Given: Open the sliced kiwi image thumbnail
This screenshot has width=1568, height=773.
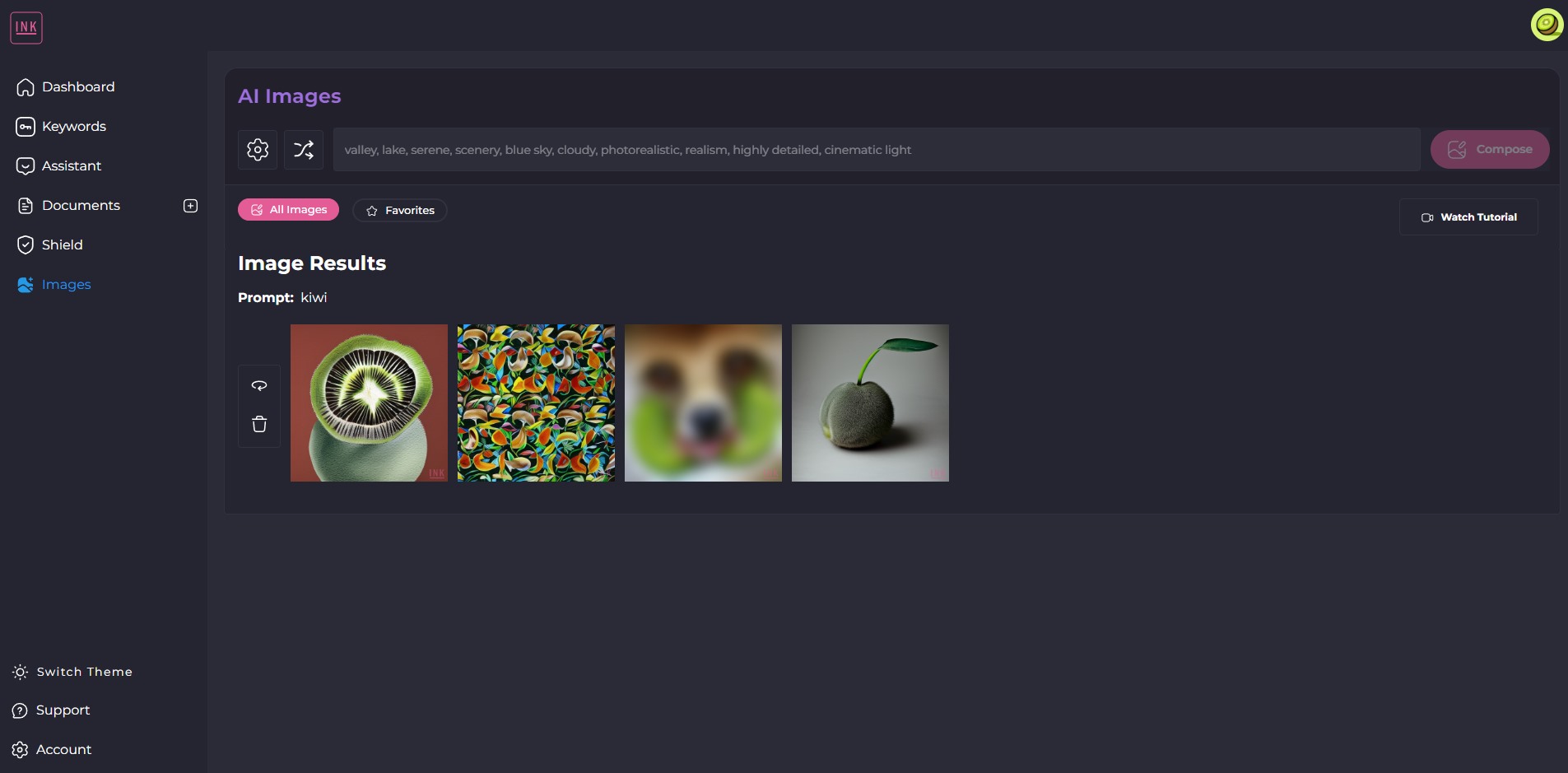Looking at the screenshot, I should click(x=369, y=403).
